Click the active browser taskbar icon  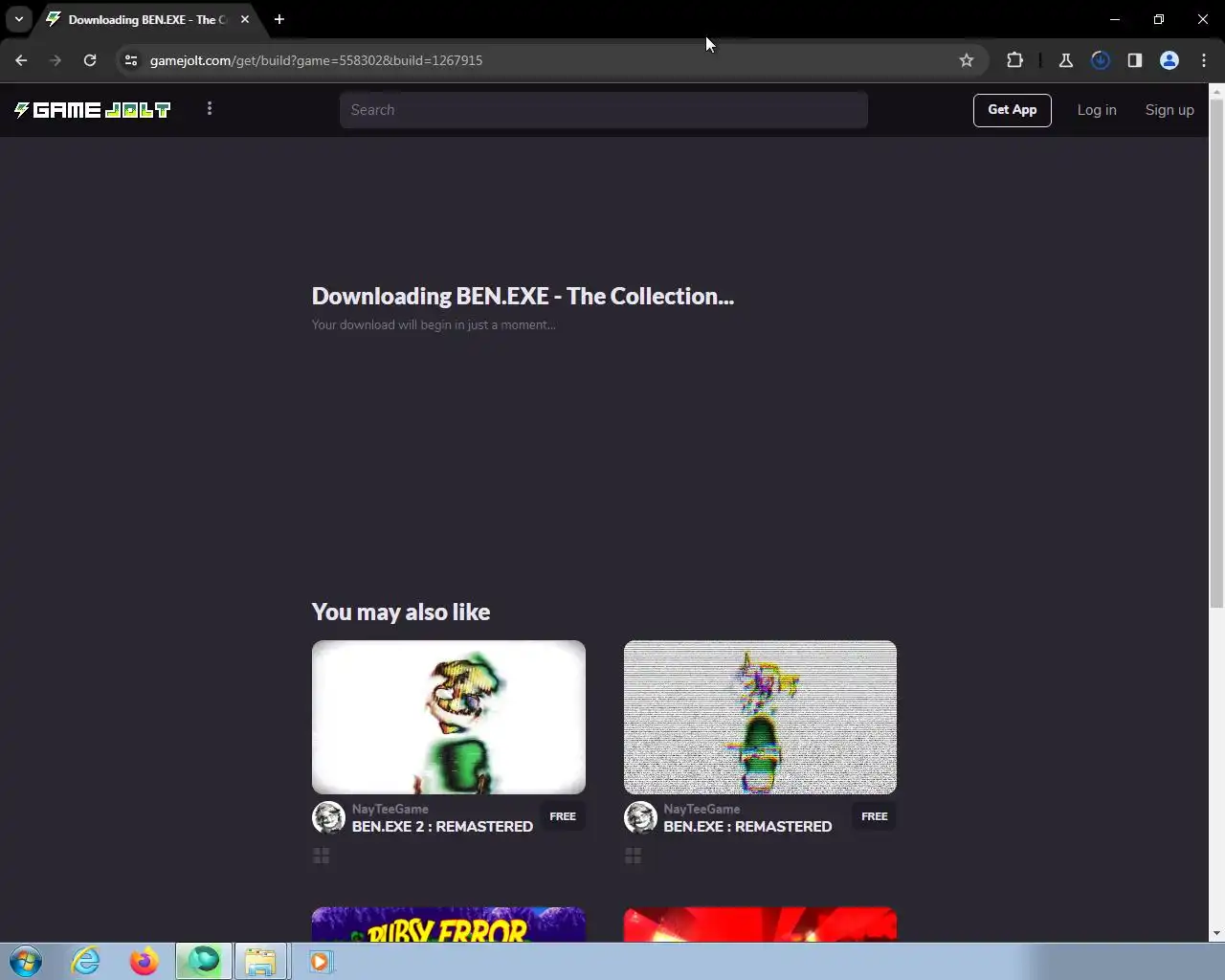point(203,961)
